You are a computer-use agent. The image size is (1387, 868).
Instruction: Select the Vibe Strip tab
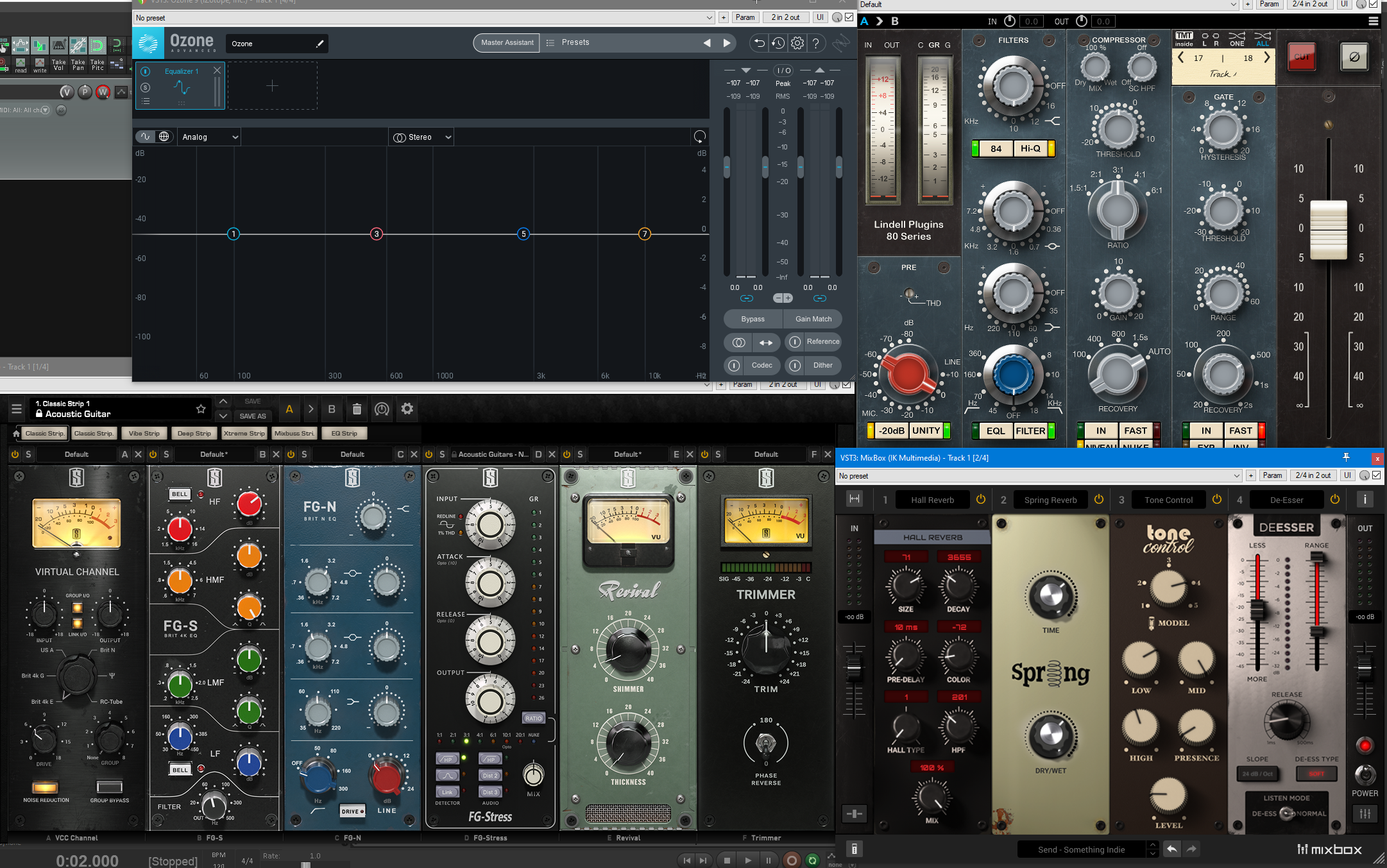point(144,434)
